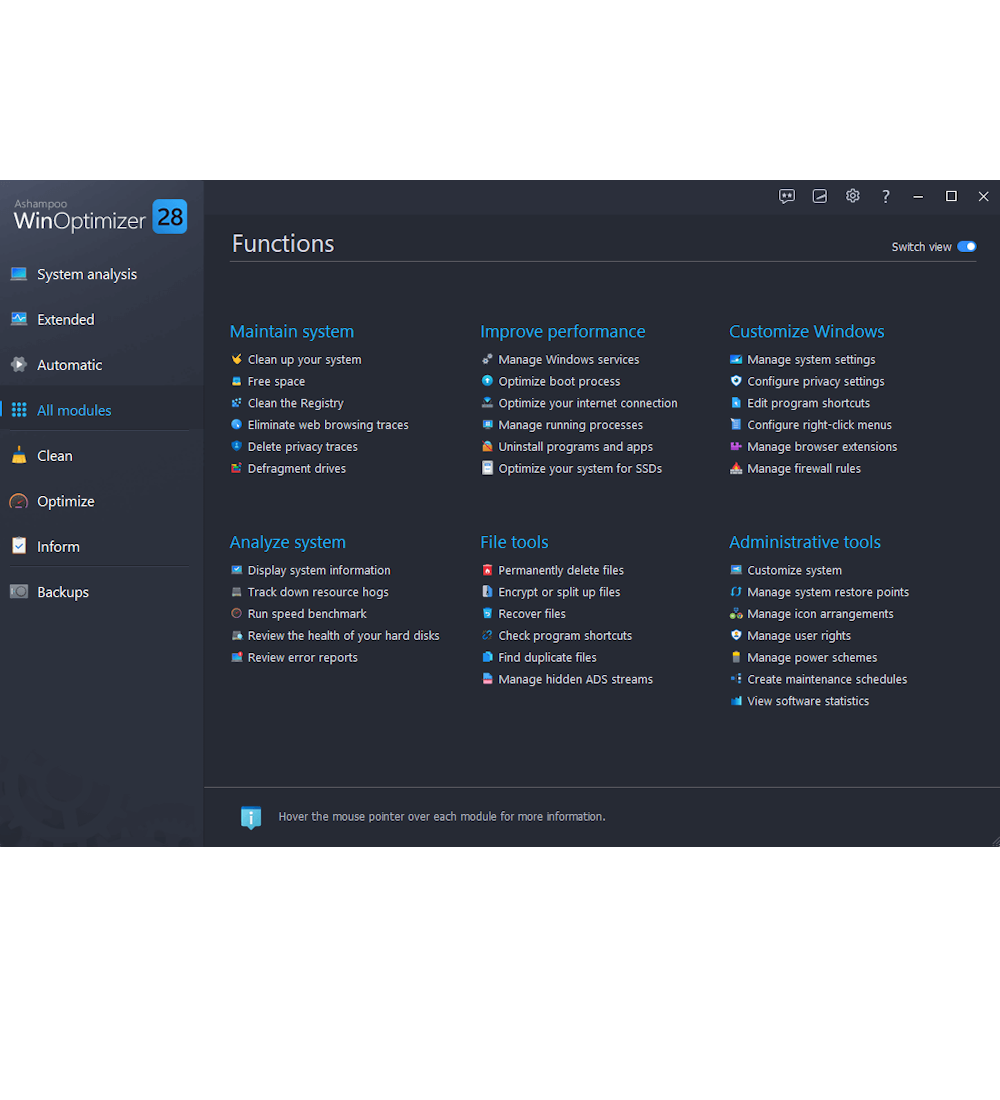Click the statistics chart icon in title bar
Screen dimensions: 1000x1100
(x=820, y=196)
